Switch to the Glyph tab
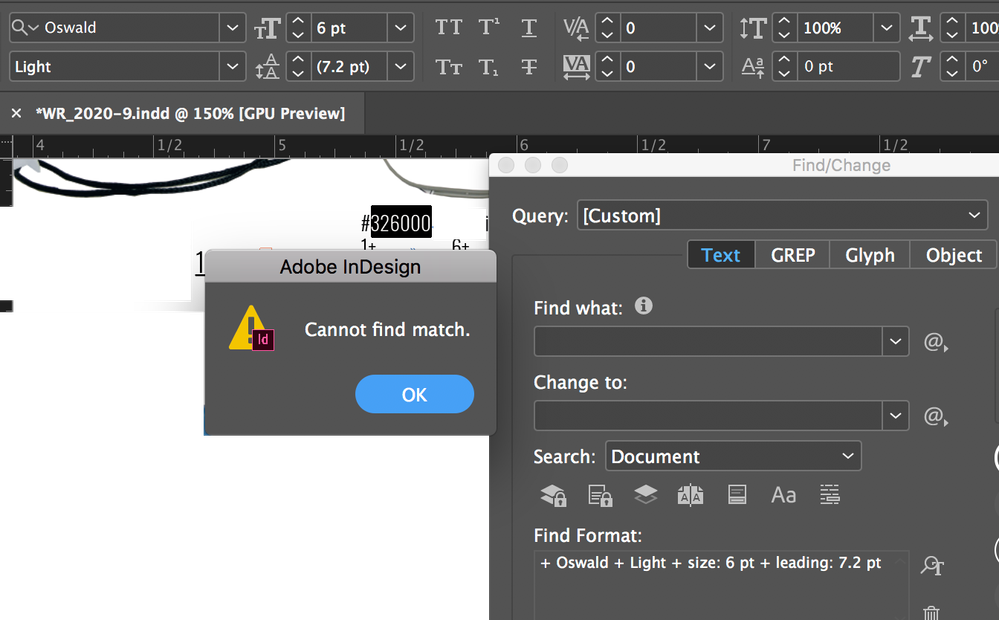999x620 pixels. [870, 255]
